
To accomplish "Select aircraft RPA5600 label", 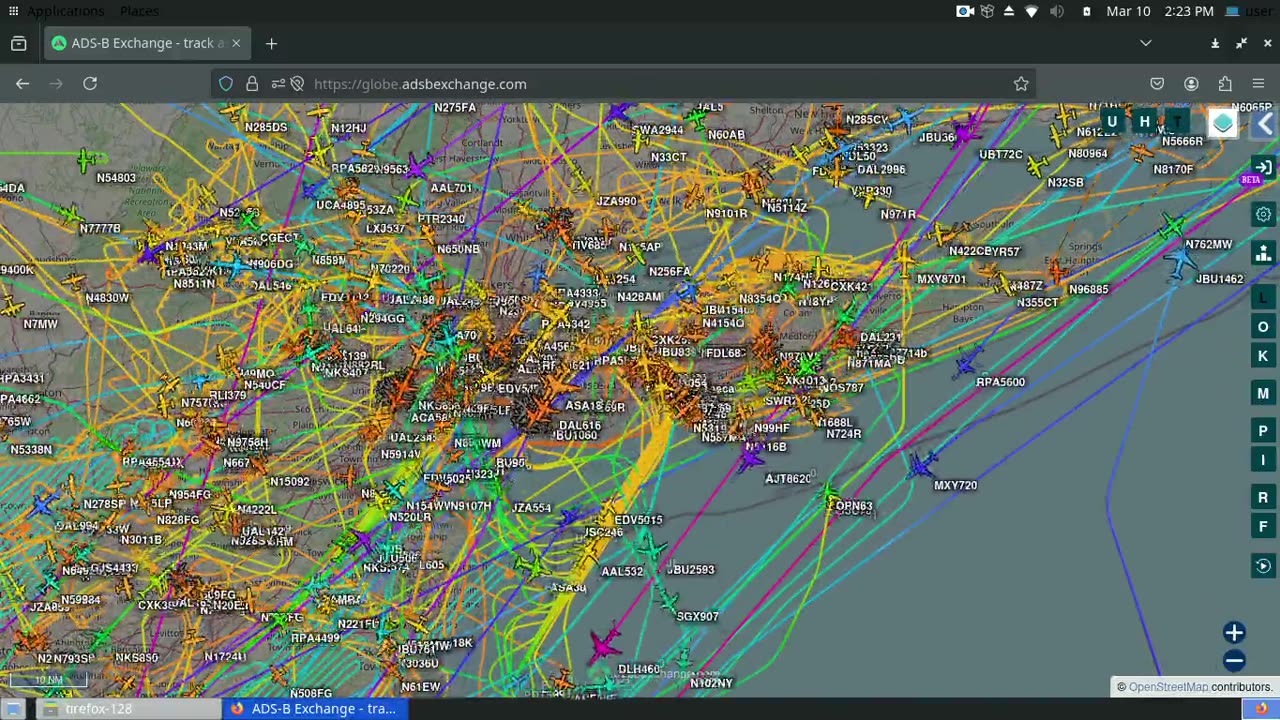I will click(x=1000, y=382).
